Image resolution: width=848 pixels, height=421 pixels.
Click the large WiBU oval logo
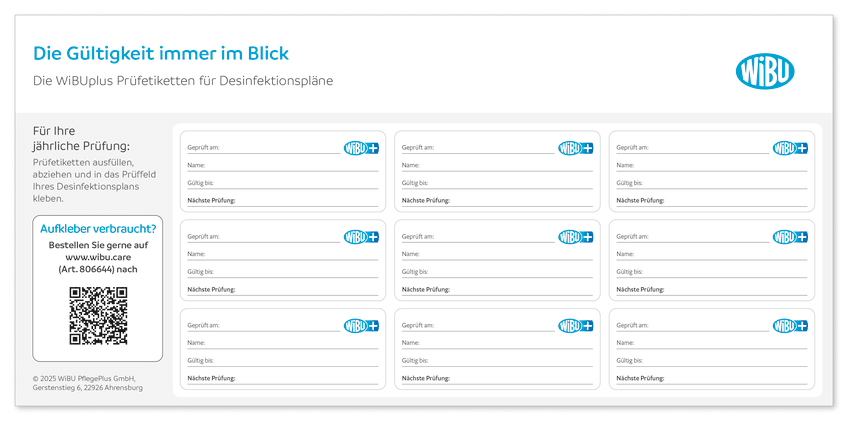pyautogui.click(x=765, y=71)
